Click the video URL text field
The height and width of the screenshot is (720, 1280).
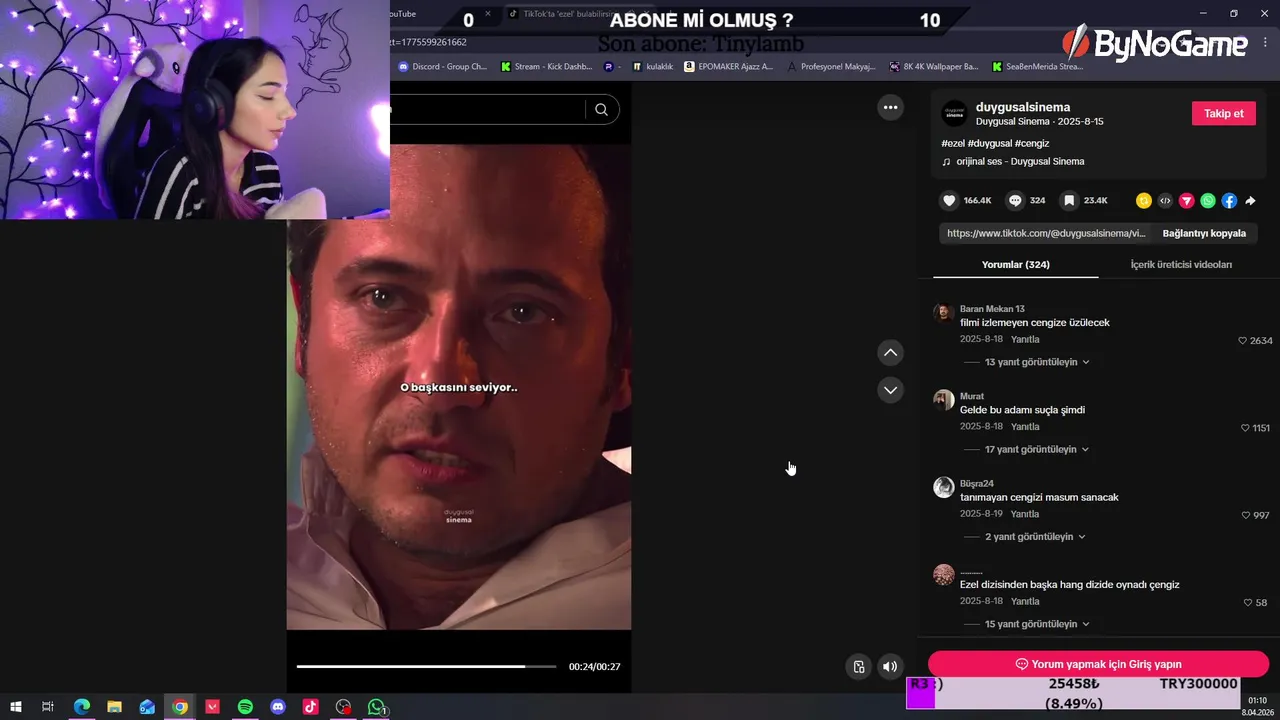coord(1046,233)
